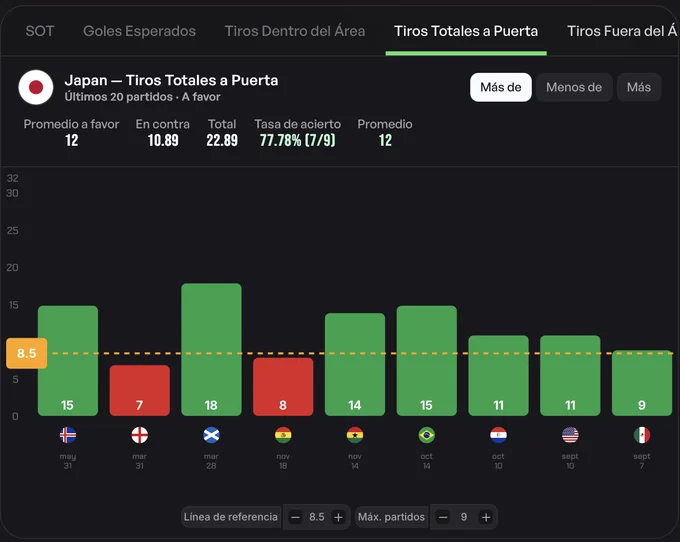The image size is (680, 542).
Task: Click the Oct 14 bar showing 15
Action: tap(427, 361)
